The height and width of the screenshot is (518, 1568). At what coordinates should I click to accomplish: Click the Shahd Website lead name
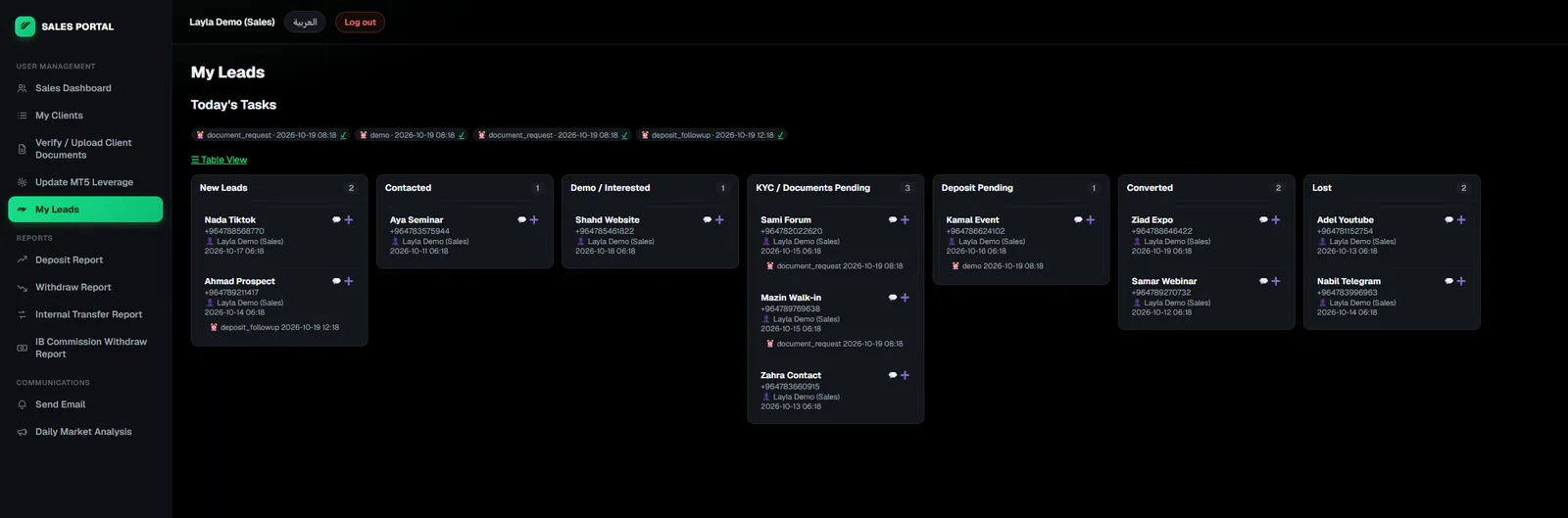(x=608, y=220)
